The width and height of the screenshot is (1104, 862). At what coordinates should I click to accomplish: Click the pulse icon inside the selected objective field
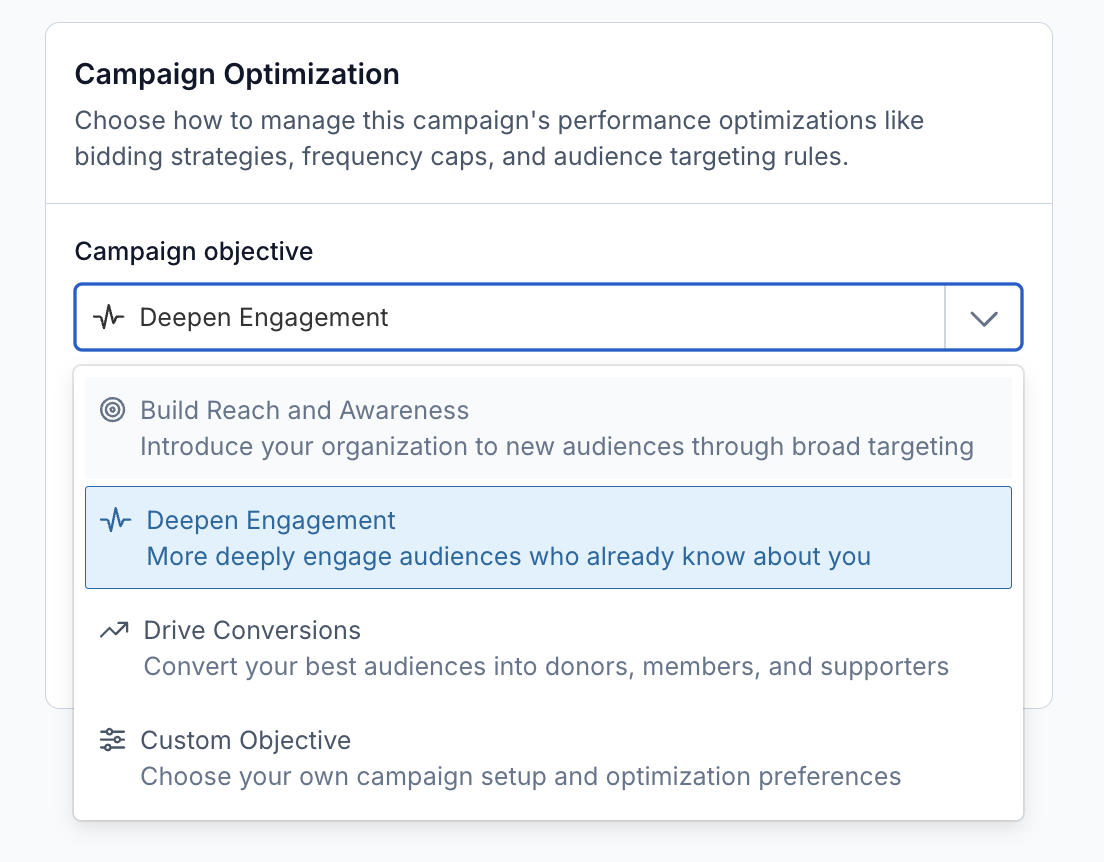click(108, 318)
